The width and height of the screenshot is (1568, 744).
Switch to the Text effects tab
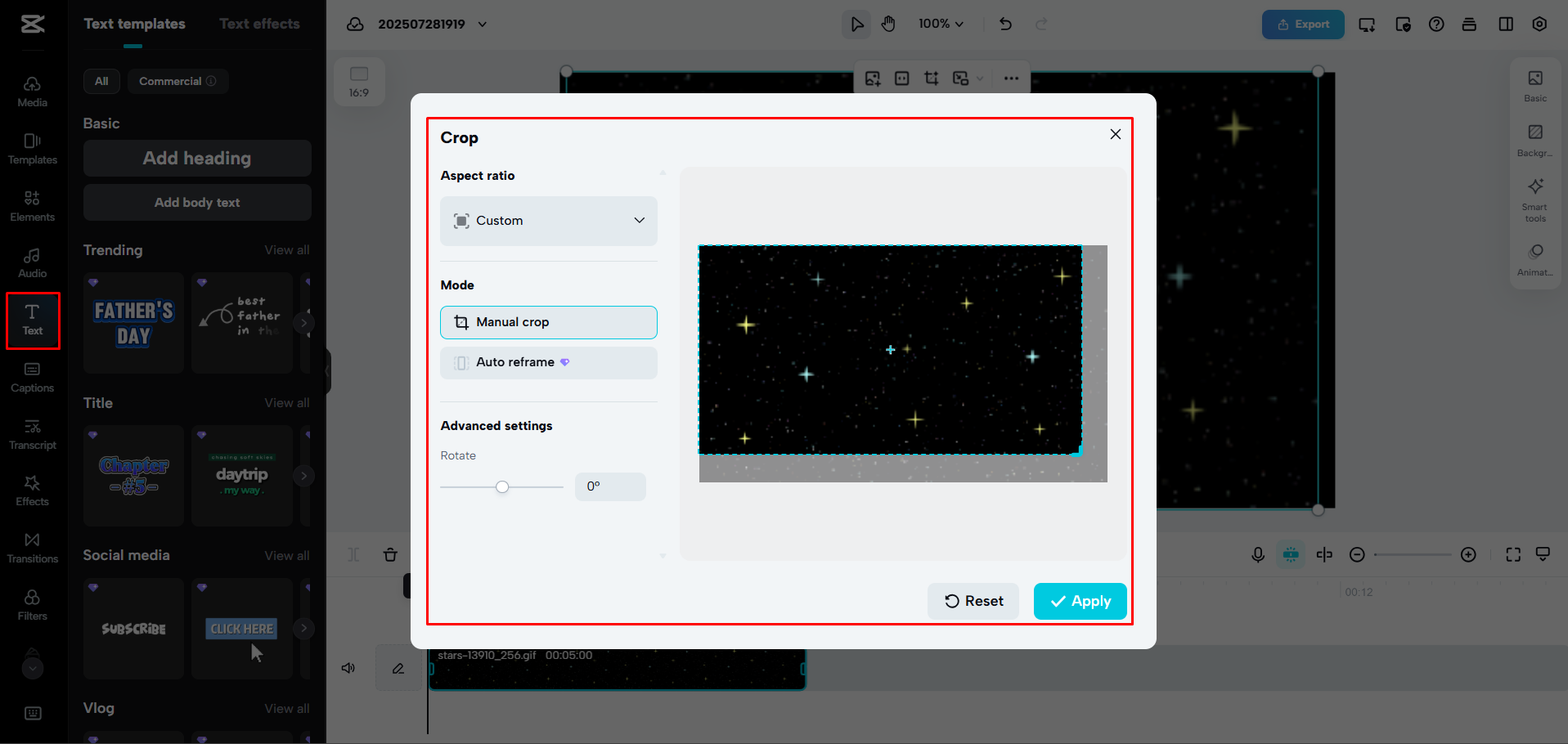259,24
